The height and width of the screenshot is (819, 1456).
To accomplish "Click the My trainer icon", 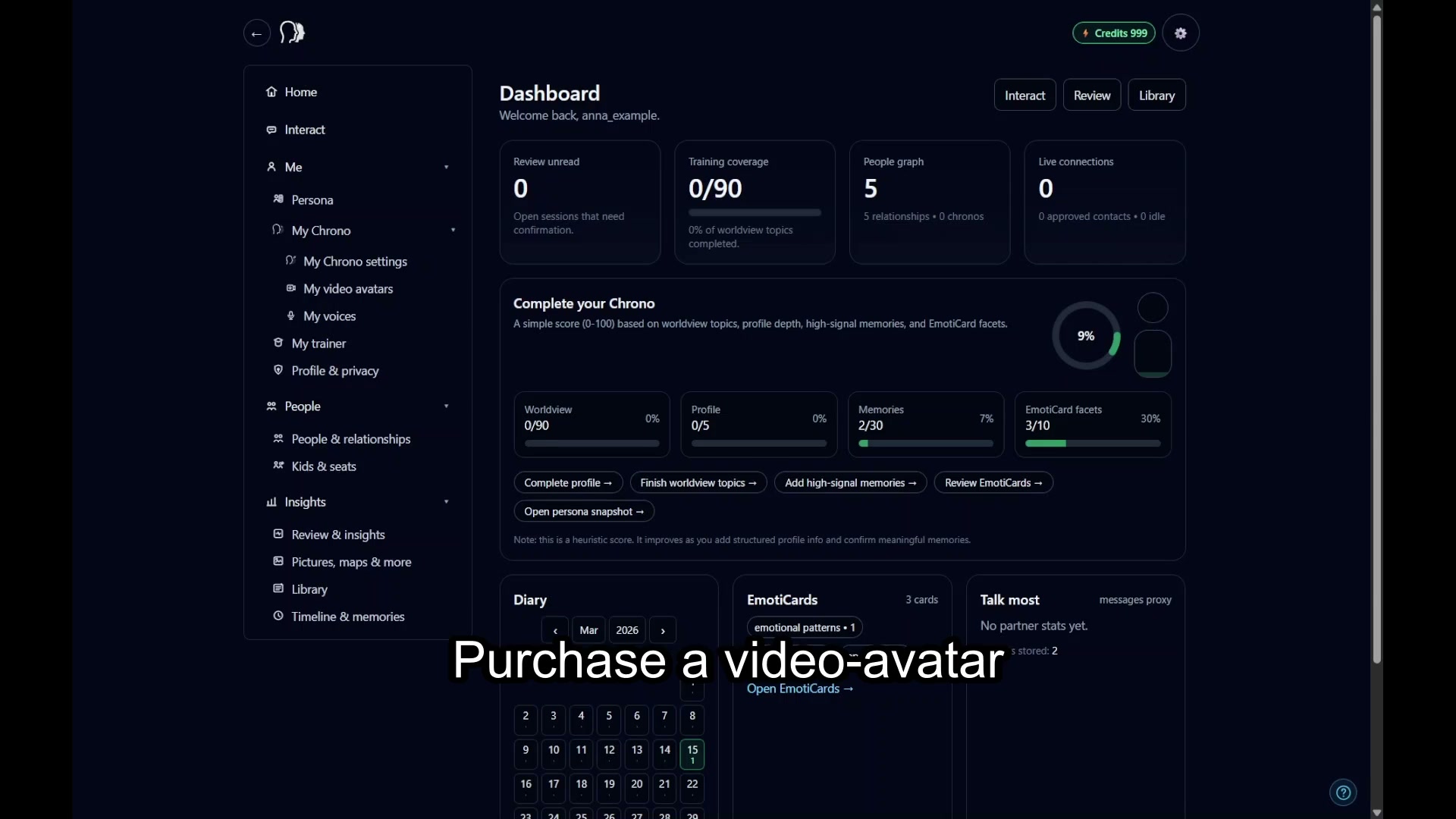I will 278,343.
